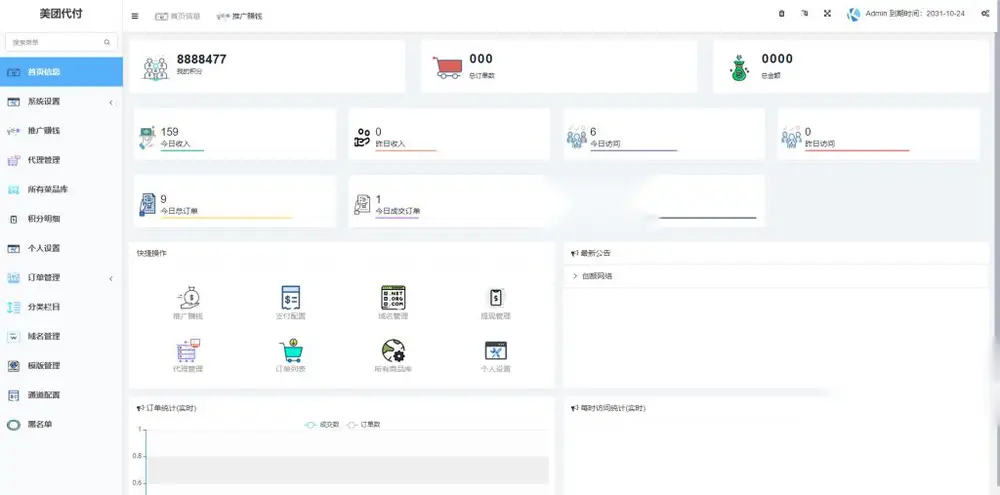1000x495 pixels.
Task: Open 分类栏目 in the sidebar
Action: (61, 307)
